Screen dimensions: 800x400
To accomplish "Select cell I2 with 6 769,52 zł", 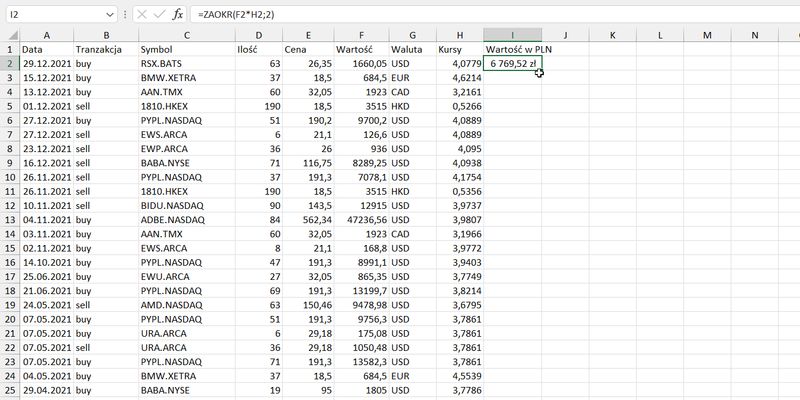I will point(512,63).
